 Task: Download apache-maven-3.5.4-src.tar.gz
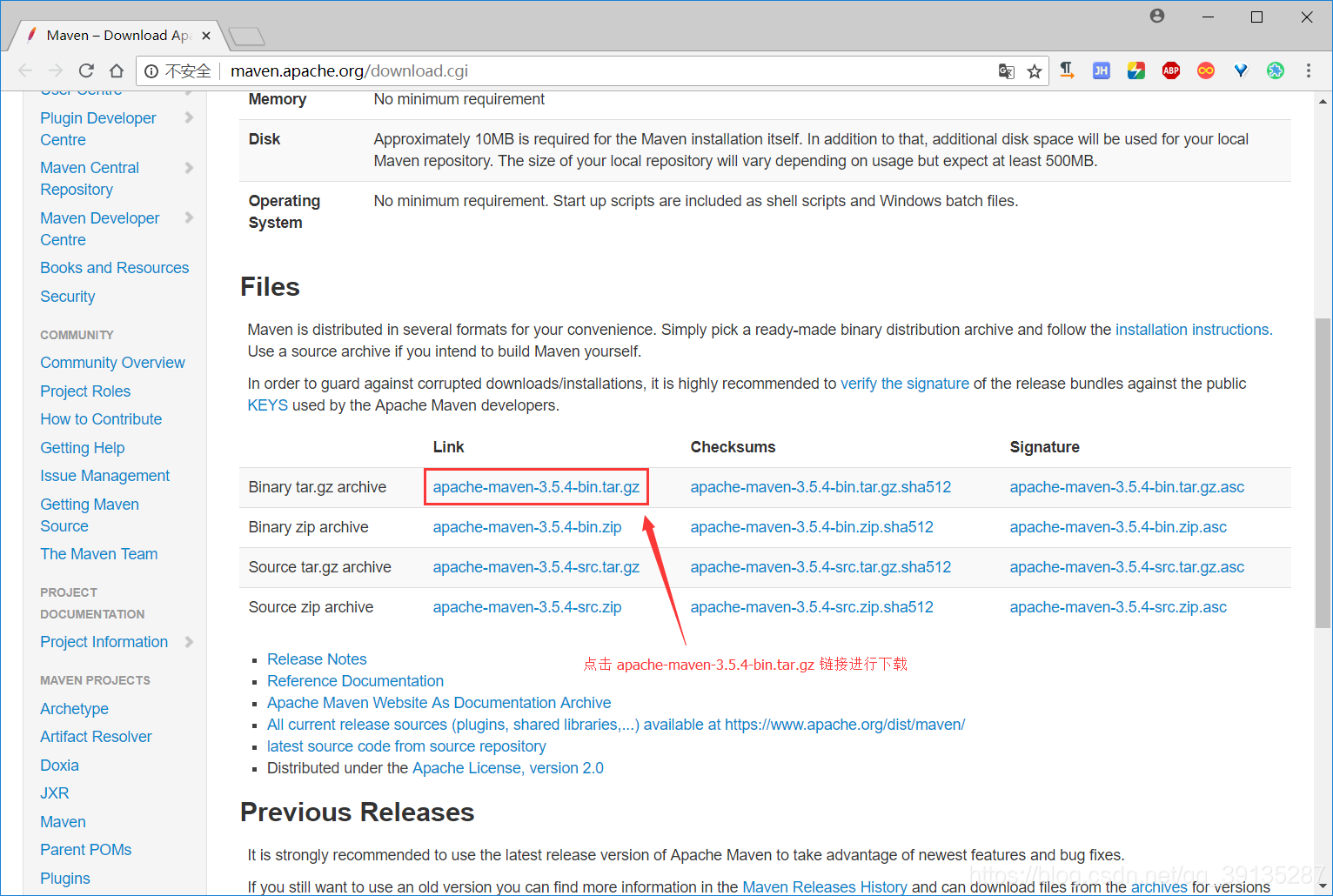536,567
